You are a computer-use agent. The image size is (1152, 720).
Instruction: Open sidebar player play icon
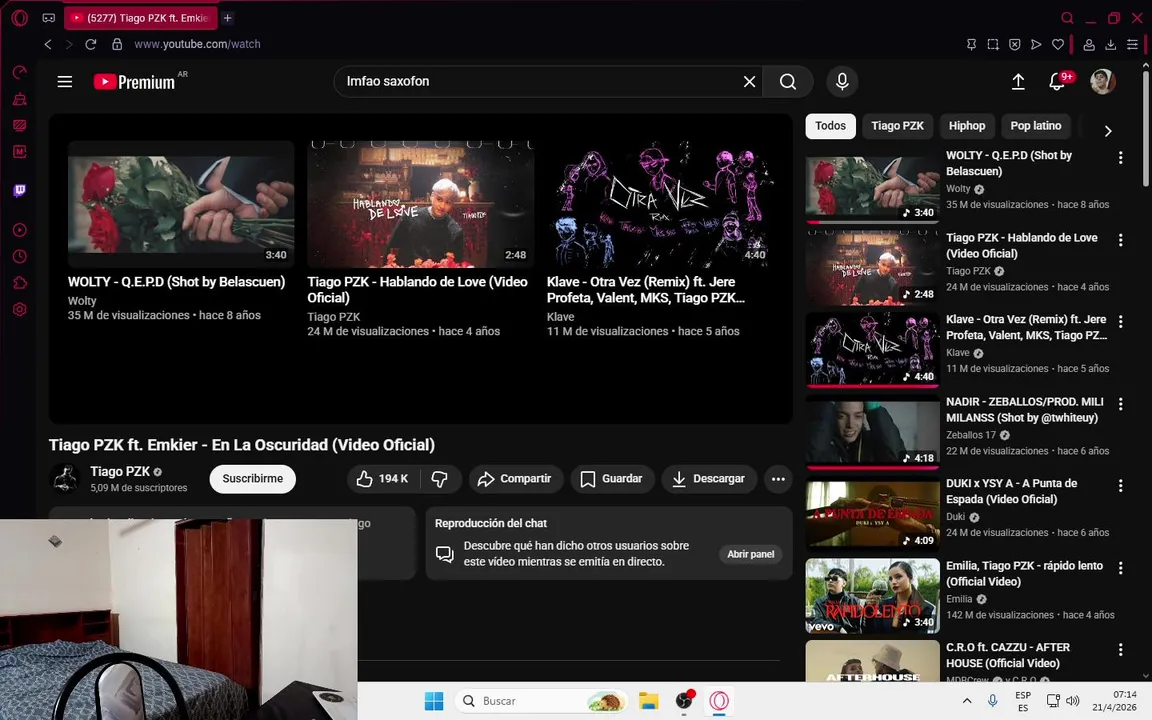[x=20, y=230]
